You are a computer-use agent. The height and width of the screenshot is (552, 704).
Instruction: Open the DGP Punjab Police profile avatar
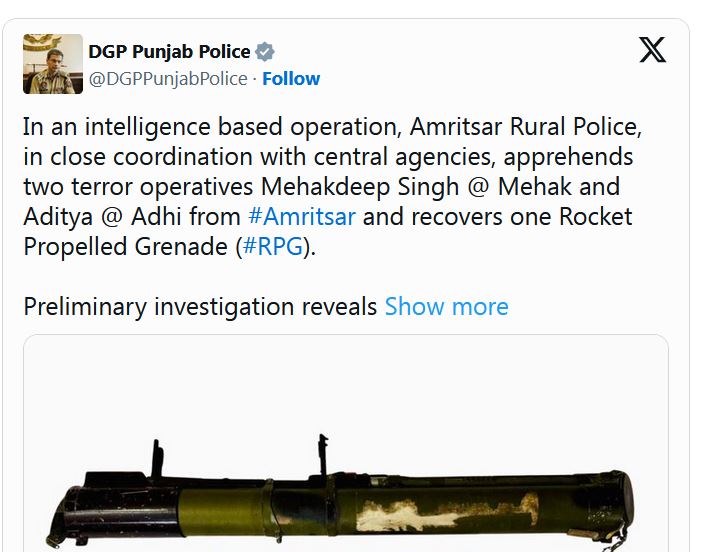(53, 64)
